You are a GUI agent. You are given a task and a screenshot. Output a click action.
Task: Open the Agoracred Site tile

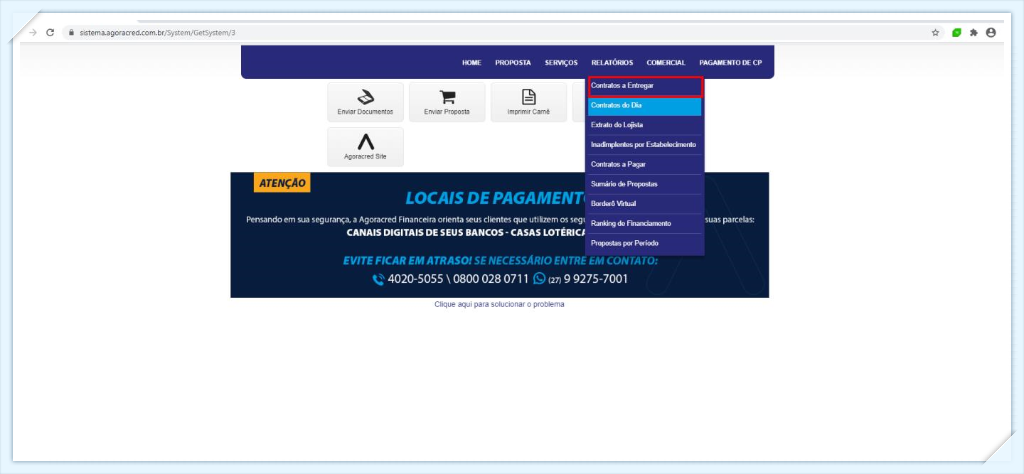[x=365, y=147]
